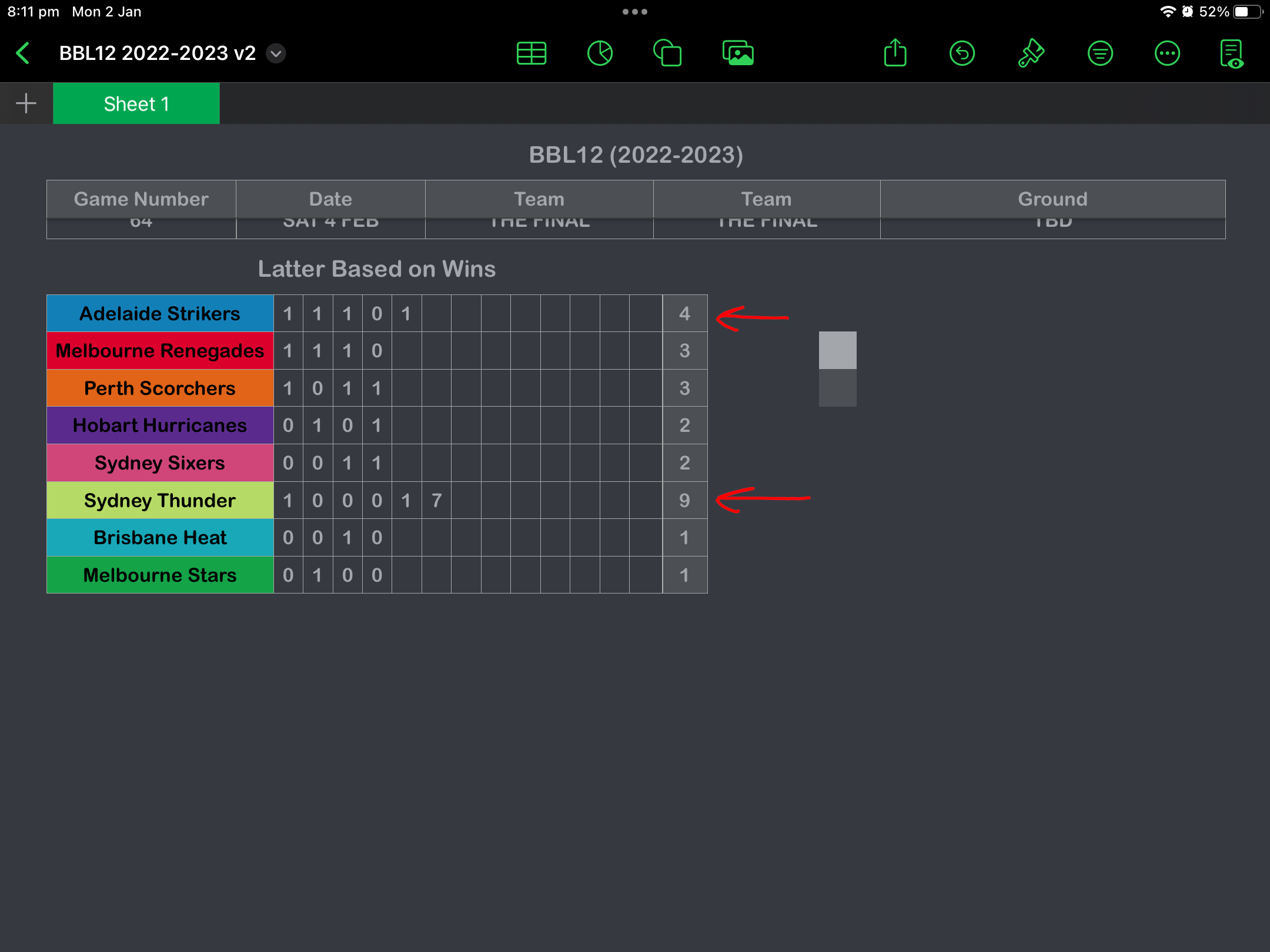Screen dimensions: 1270x952
Task: Open document title dropdown chevron
Action: pos(276,53)
